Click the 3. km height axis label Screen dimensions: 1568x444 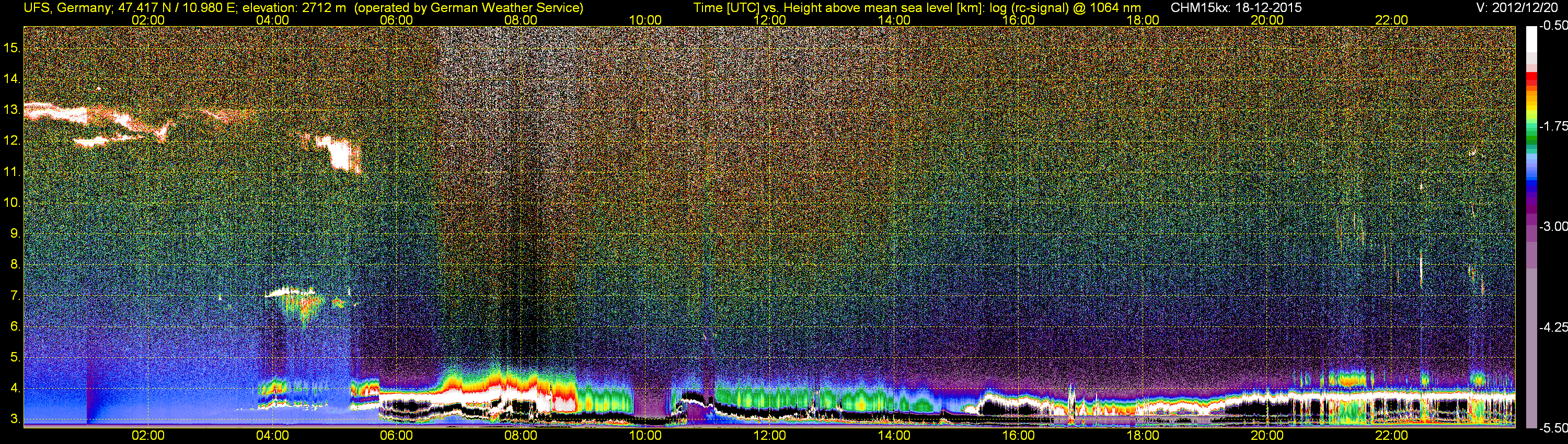pyautogui.click(x=15, y=419)
